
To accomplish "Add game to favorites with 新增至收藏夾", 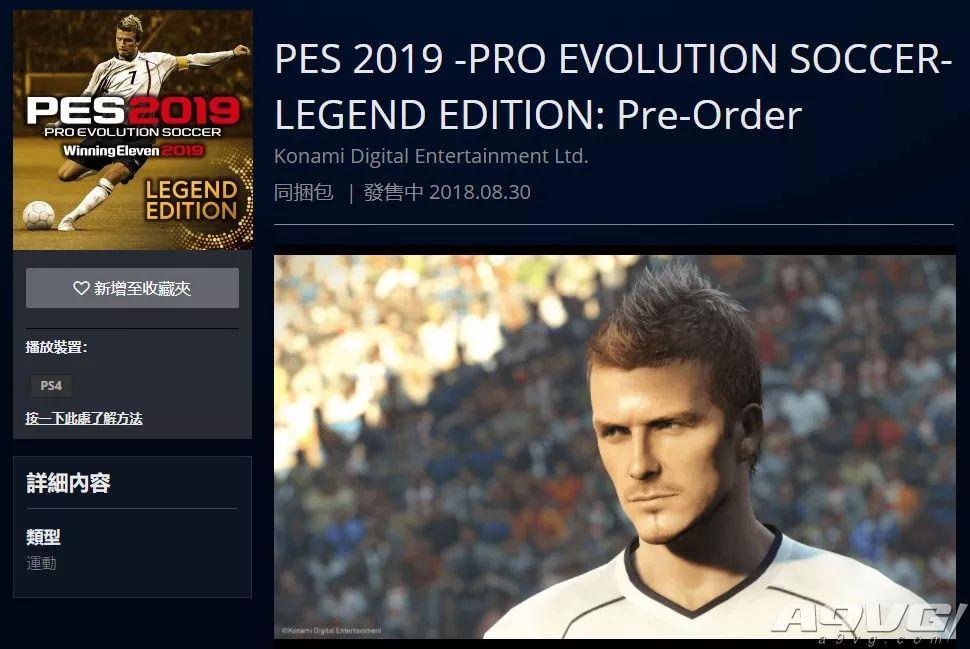I will point(132,288).
